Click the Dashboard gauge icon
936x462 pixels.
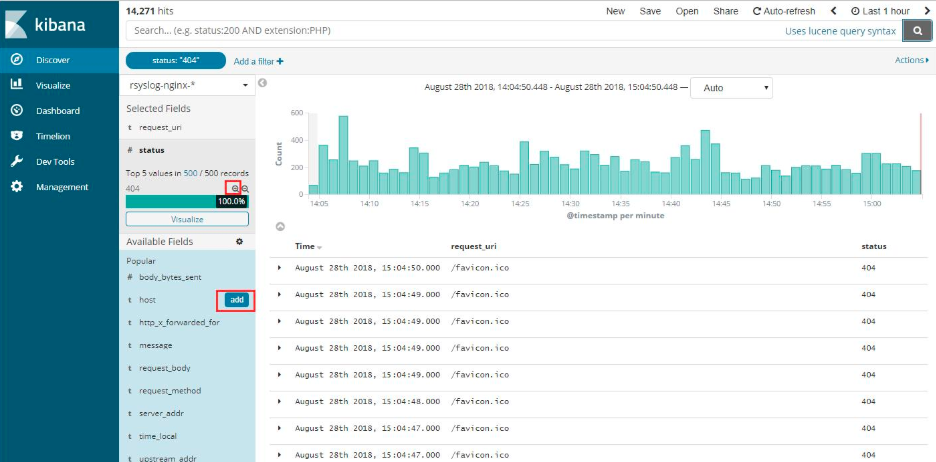click(x=17, y=110)
